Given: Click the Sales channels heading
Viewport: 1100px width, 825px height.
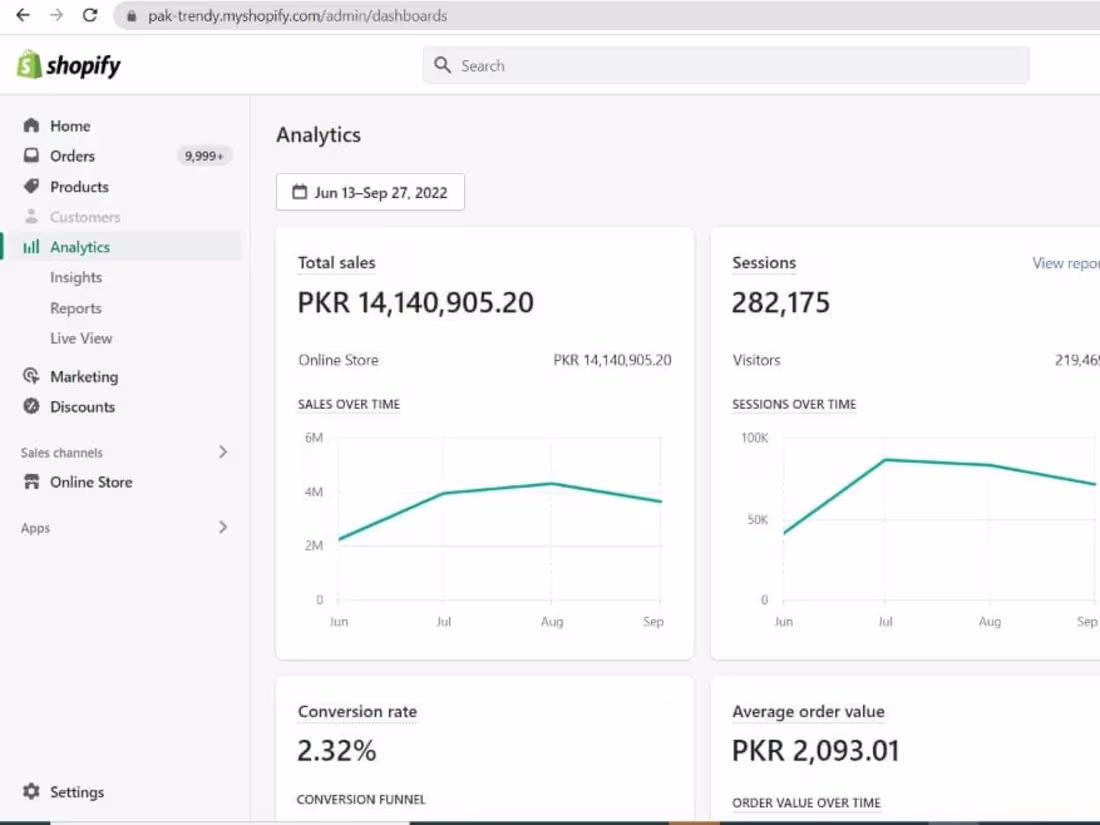Looking at the screenshot, I should click(62, 452).
